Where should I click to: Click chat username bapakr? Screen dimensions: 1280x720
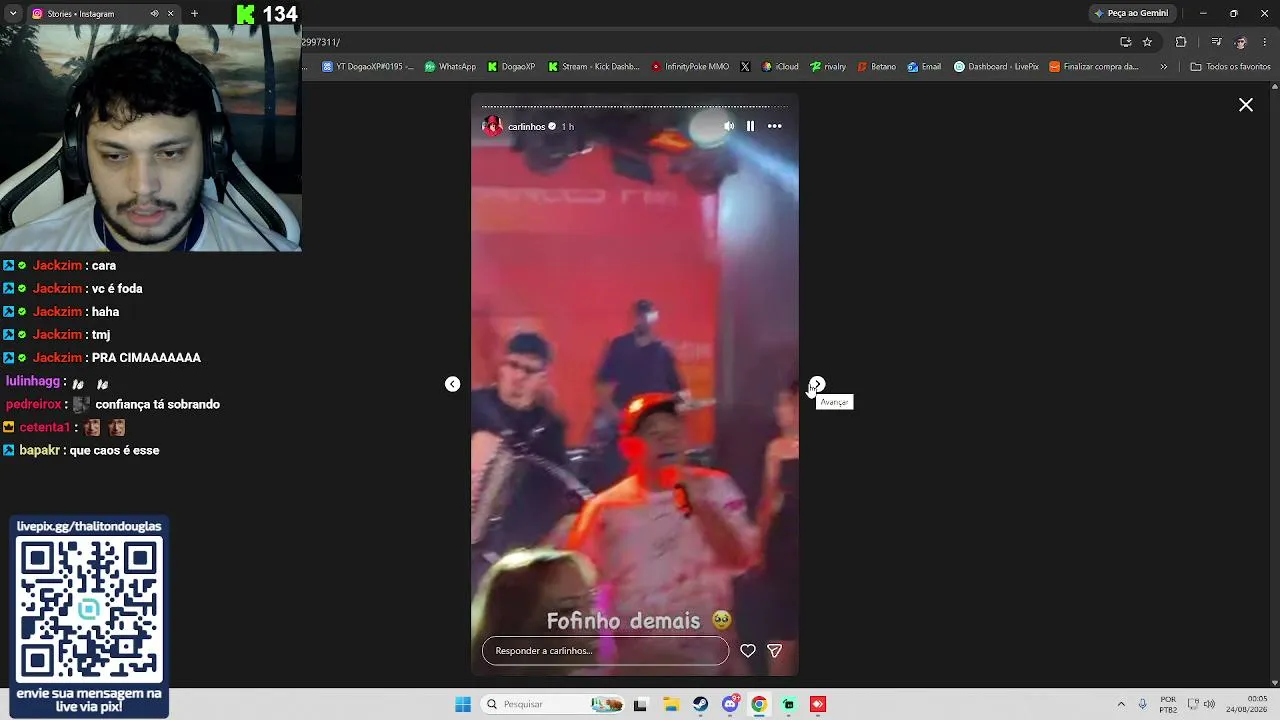pos(40,450)
